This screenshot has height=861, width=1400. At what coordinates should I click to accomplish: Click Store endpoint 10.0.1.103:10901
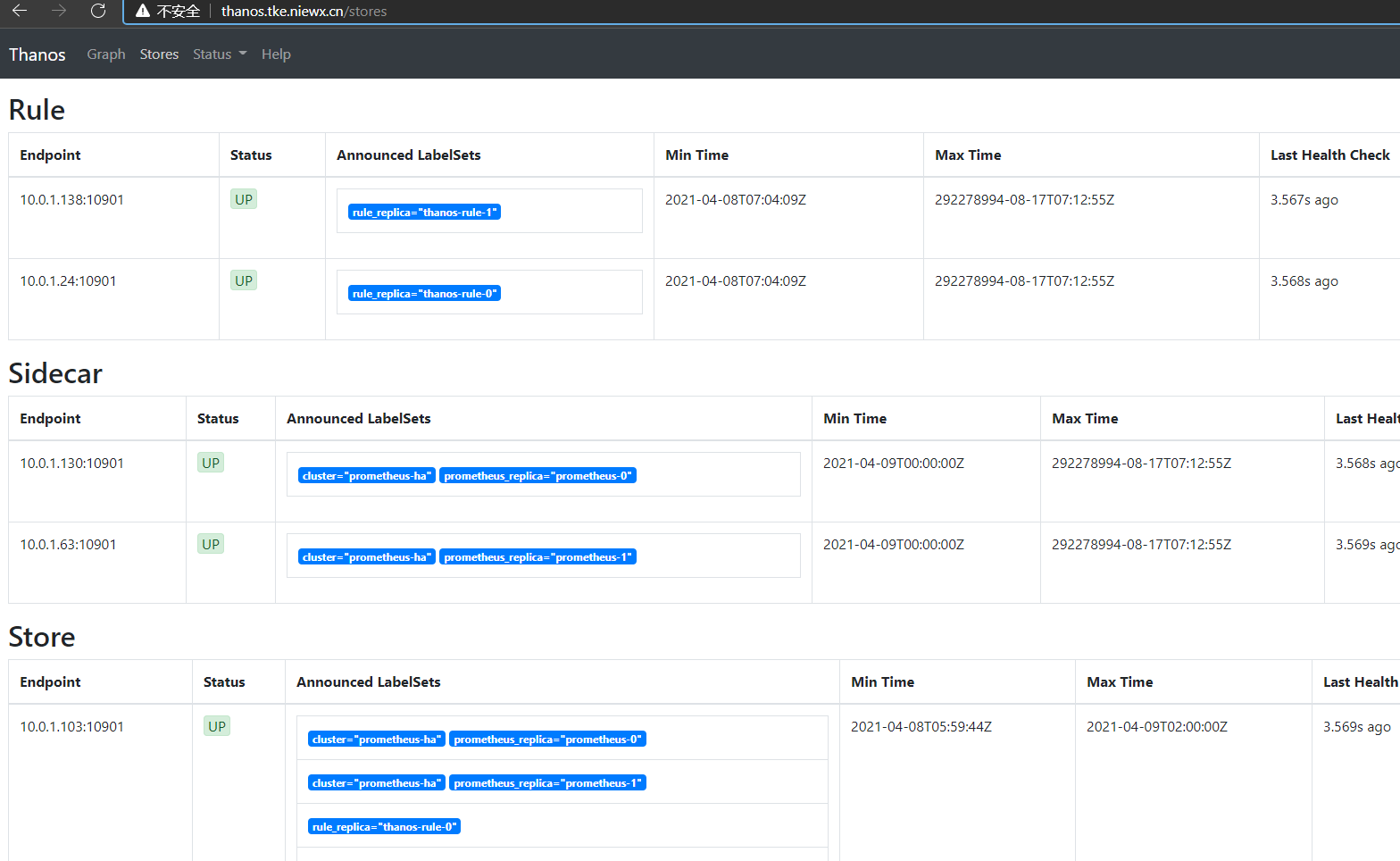pos(72,727)
